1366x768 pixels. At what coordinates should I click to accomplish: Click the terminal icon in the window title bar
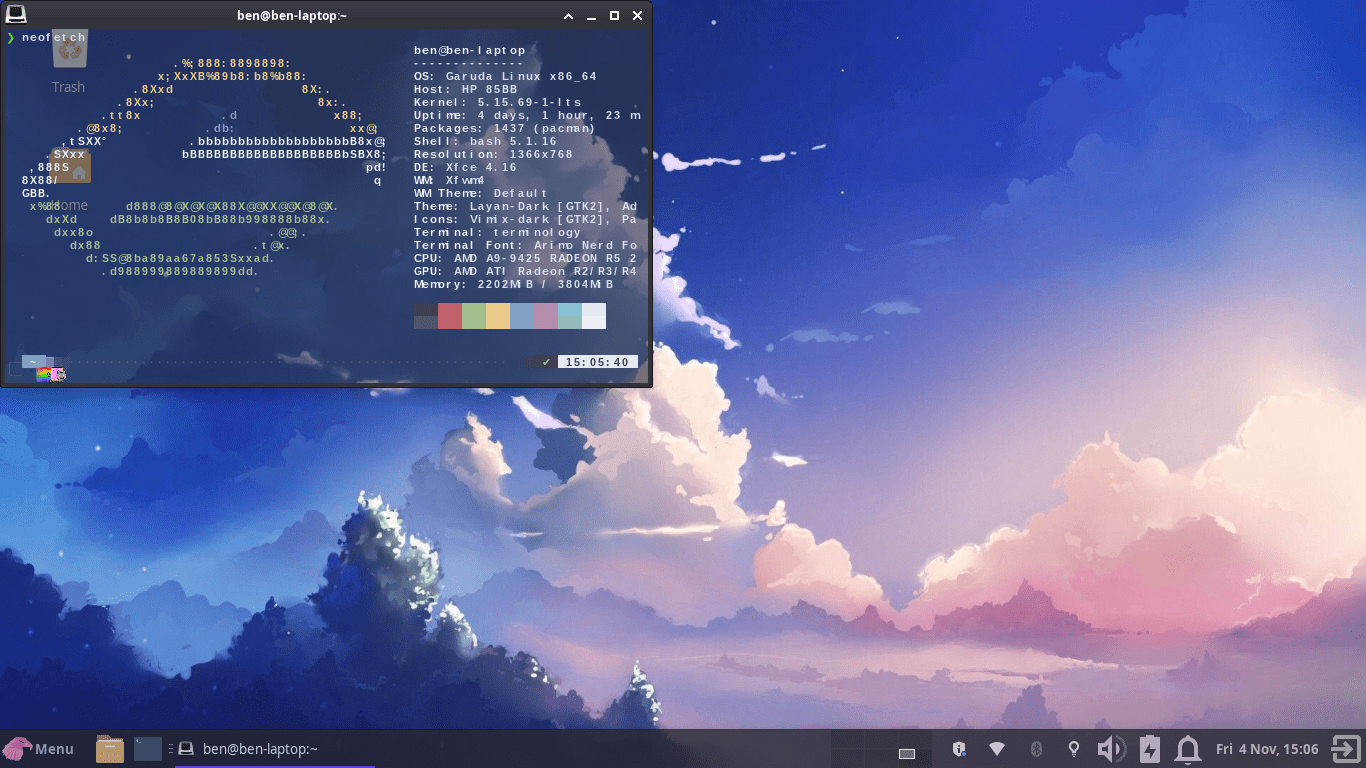tap(16, 15)
